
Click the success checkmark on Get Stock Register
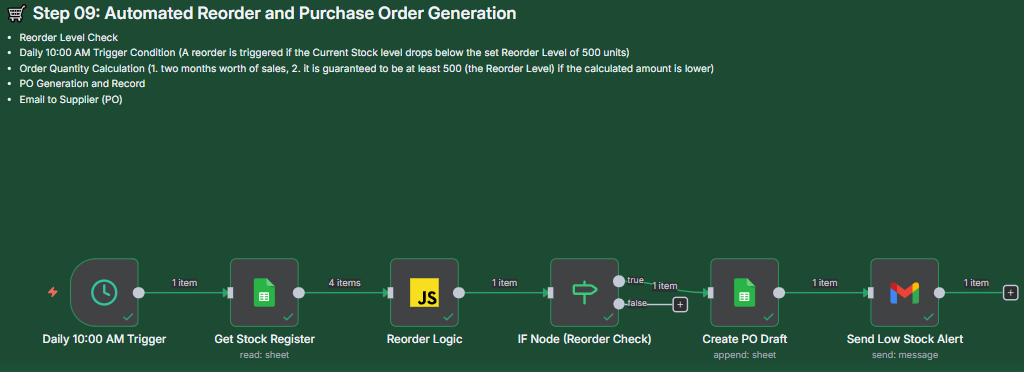(x=288, y=317)
